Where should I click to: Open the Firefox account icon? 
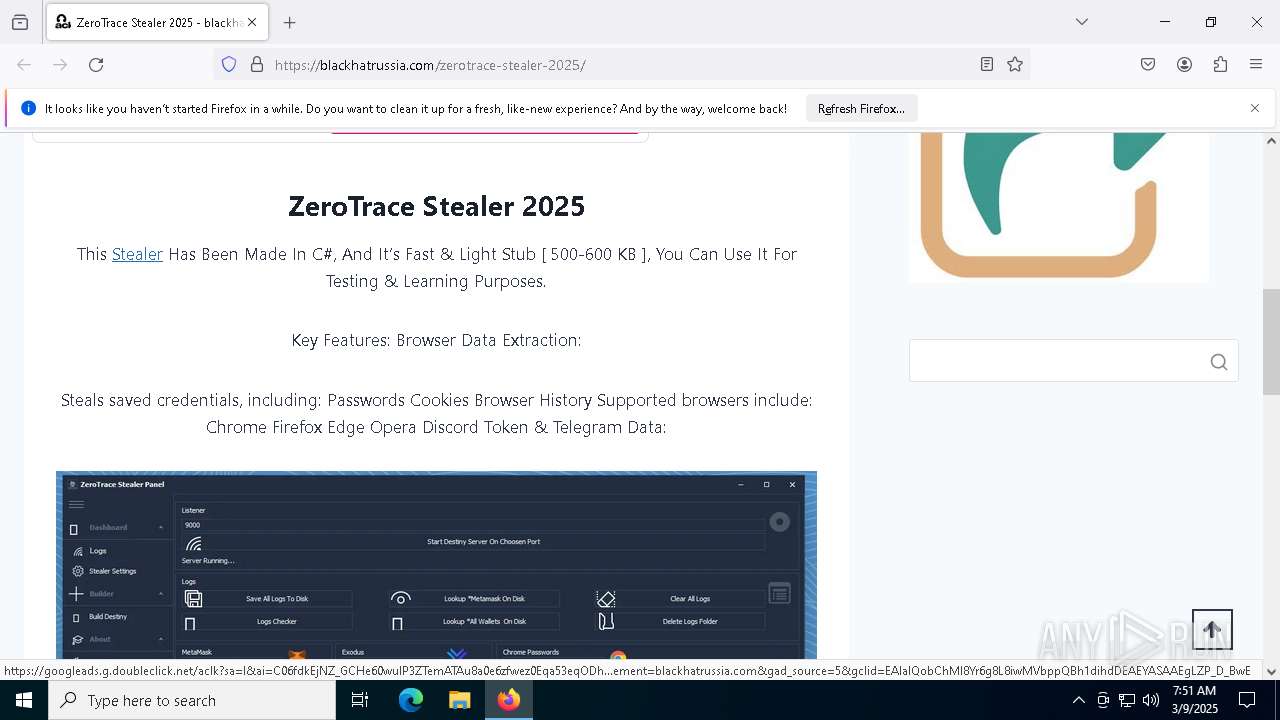pos(1184,65)
